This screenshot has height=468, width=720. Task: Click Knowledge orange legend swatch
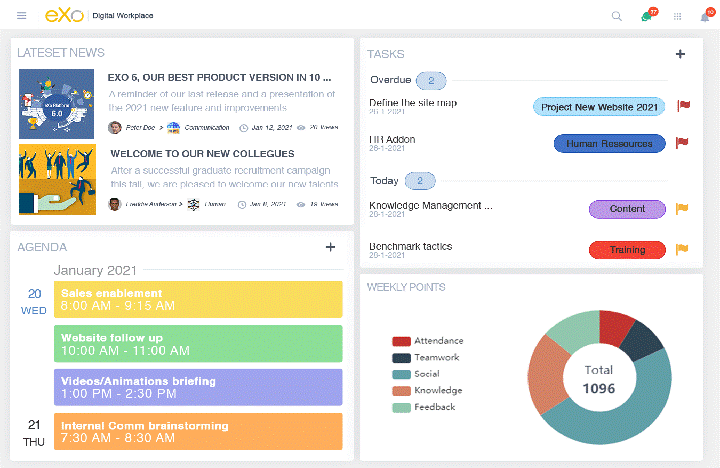point(401,391)
